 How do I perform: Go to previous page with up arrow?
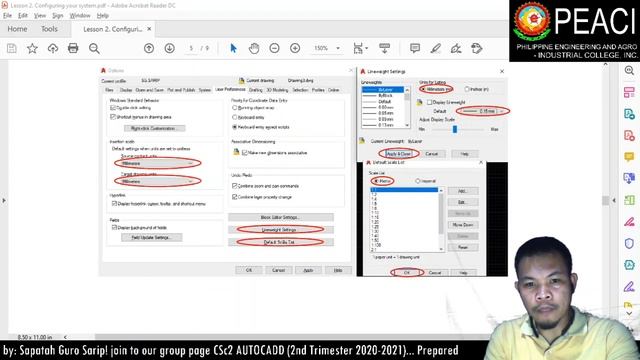(x=149, y=48)
